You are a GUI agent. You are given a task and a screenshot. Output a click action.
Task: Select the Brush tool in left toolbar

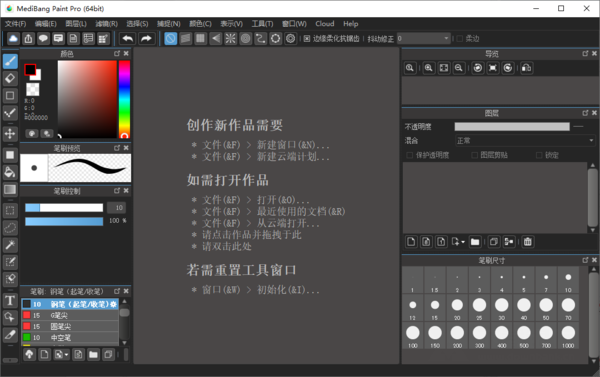pos(10,62)
